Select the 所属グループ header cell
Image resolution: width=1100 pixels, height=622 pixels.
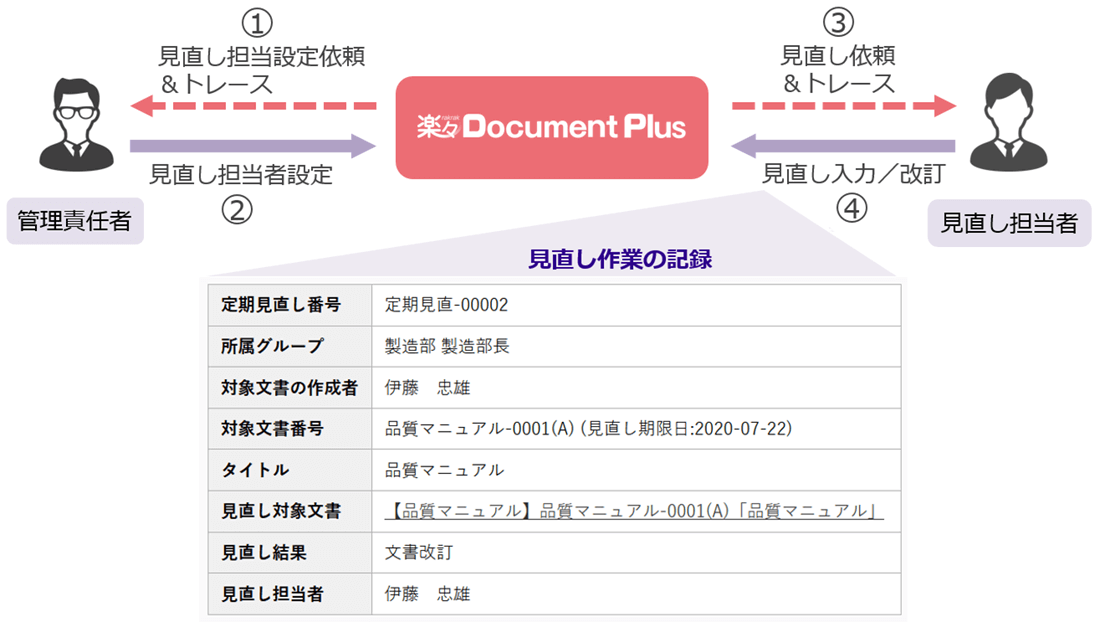(290, 346)
